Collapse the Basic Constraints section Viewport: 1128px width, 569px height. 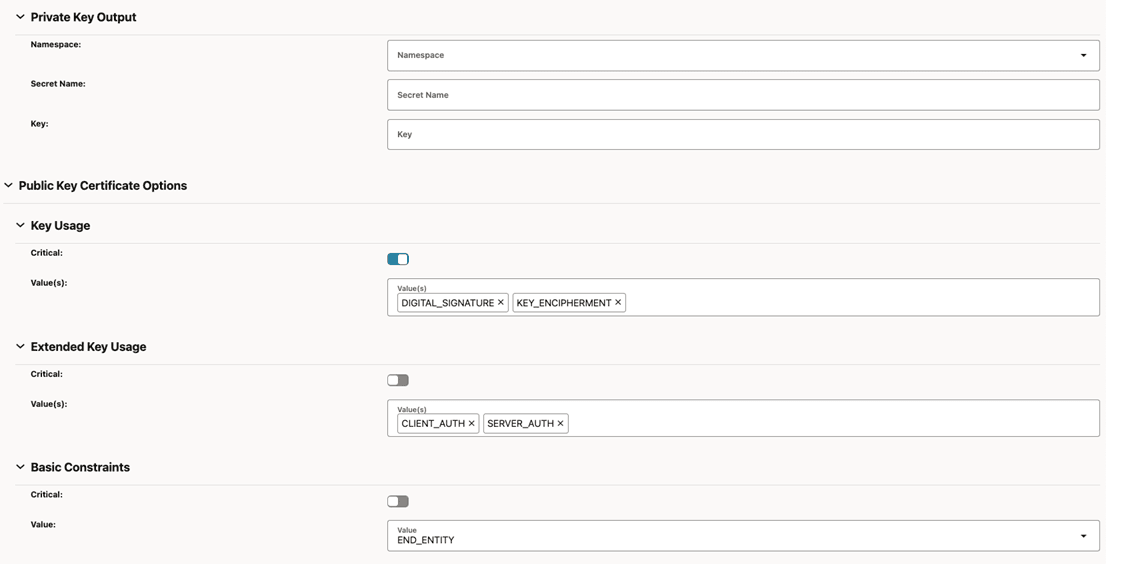click(x=20, y=467)
